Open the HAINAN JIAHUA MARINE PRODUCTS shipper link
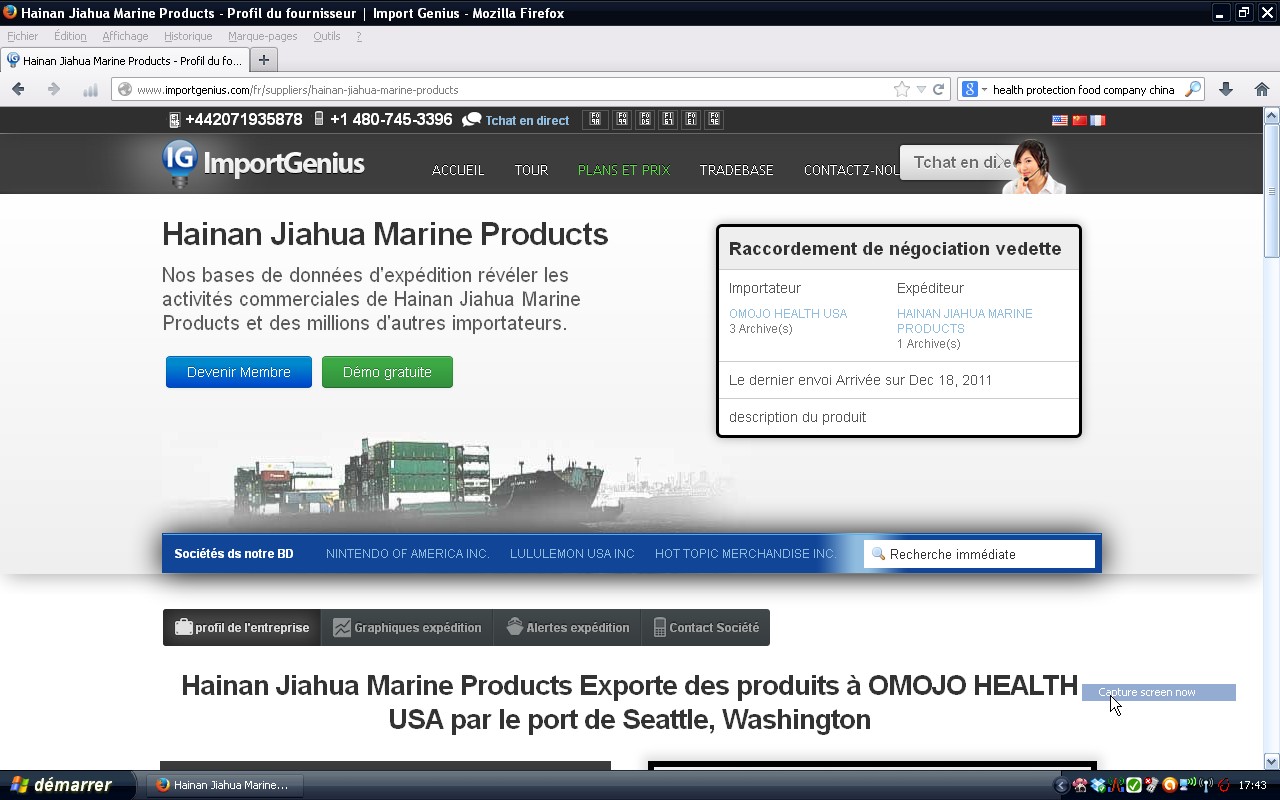The height and width of the screenshot is (800, 1280). (x=964, y=321)
